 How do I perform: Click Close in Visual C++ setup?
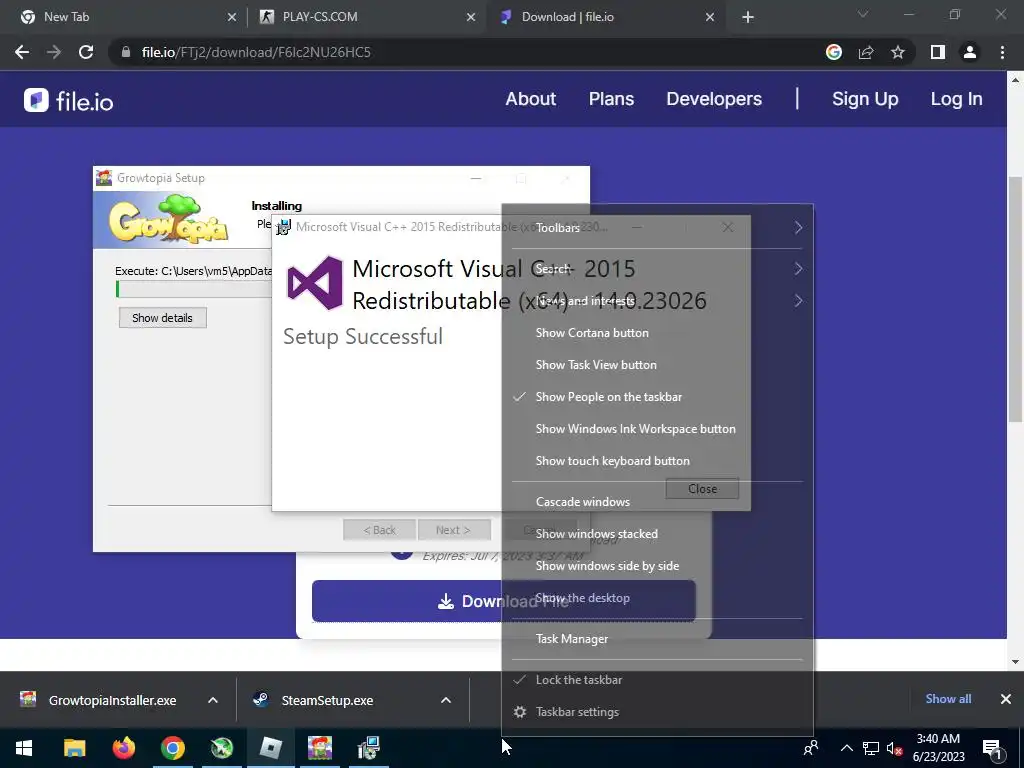(702, 488)
